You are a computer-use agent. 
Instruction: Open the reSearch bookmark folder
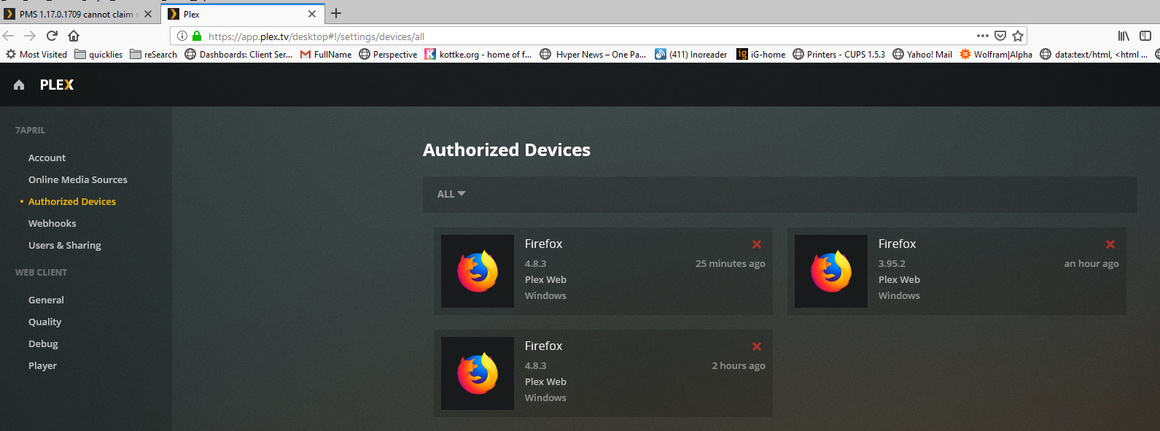(153, 54)
